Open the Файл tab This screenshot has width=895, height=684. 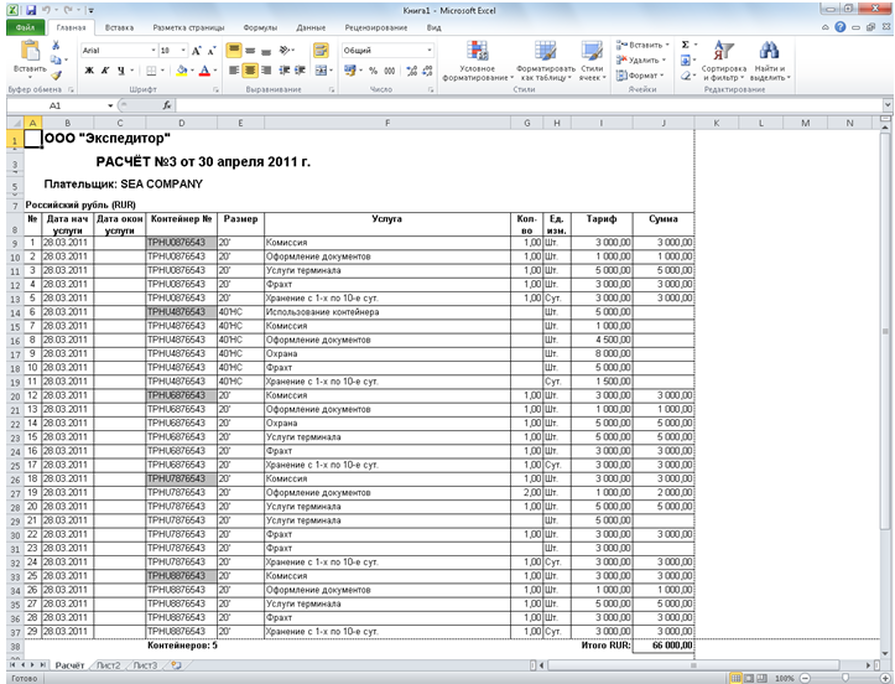pos(25,27)
